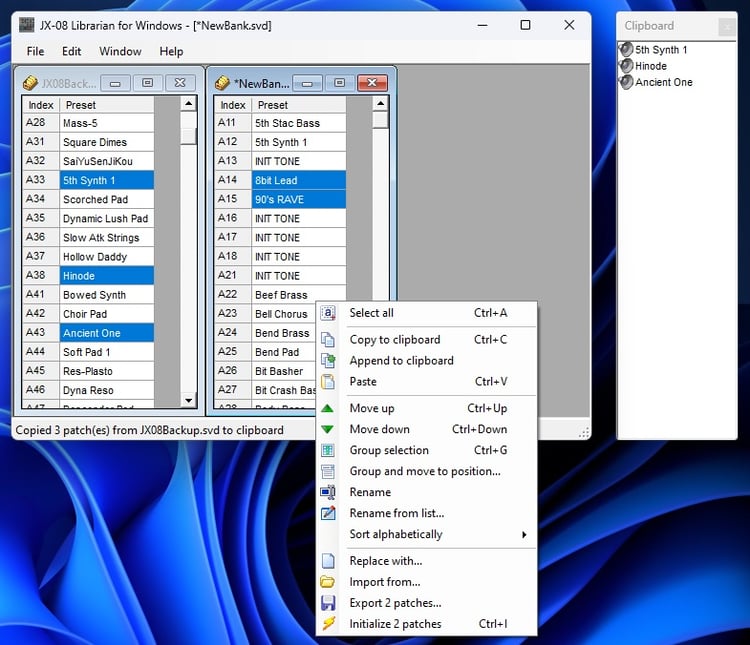Click the Rename from list pencil icon

point(328,513)
